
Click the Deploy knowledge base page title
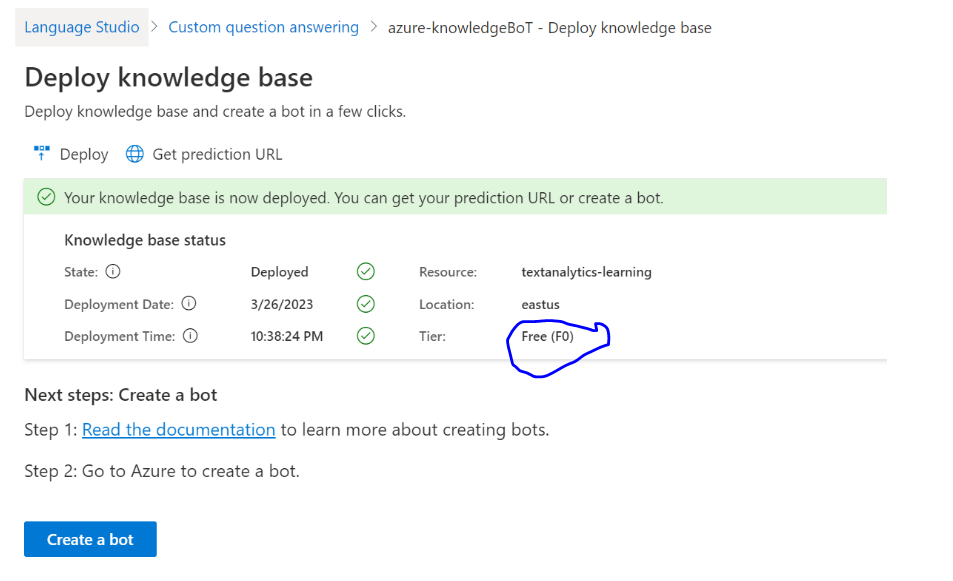pyautogui.click(x=168, y=77)
